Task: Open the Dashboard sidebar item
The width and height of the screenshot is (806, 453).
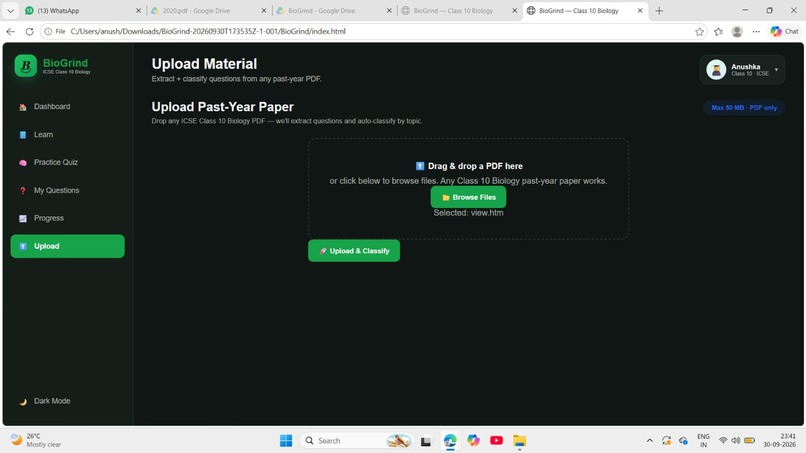Action: 67,106
